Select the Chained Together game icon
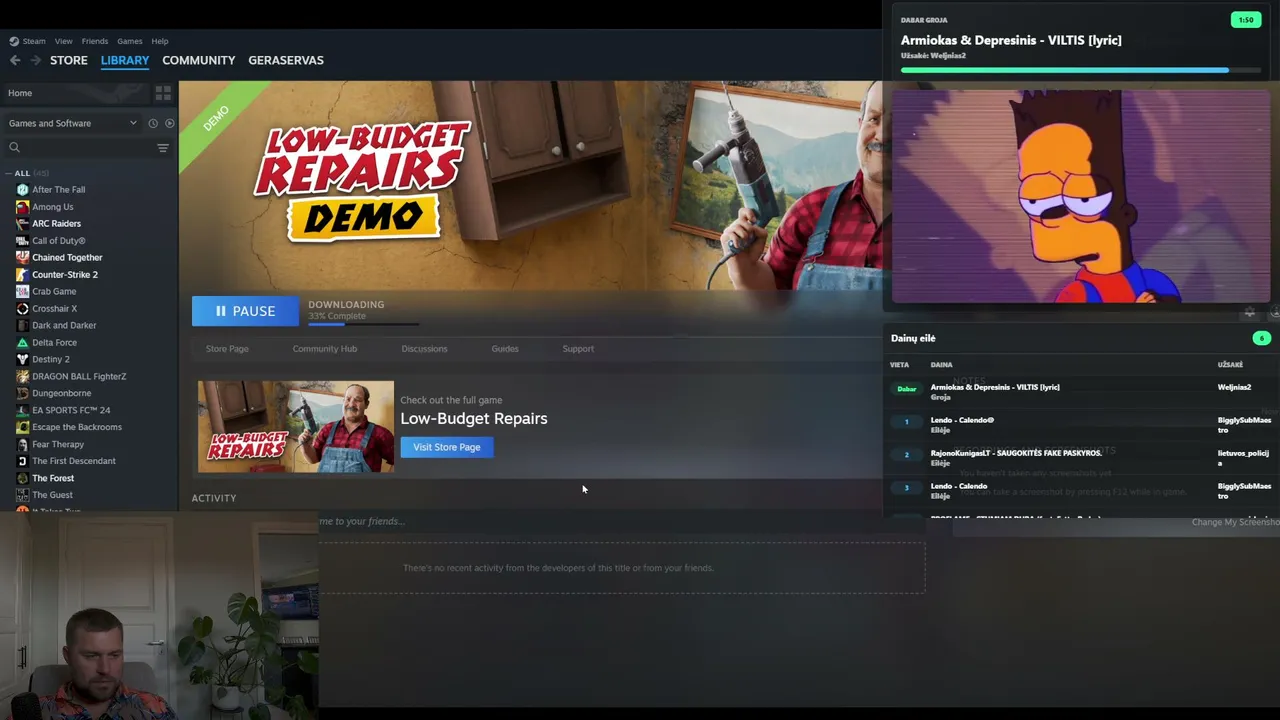Image resolution: width=1280 pixels, height=720 pixels. (x=22, y=258)
